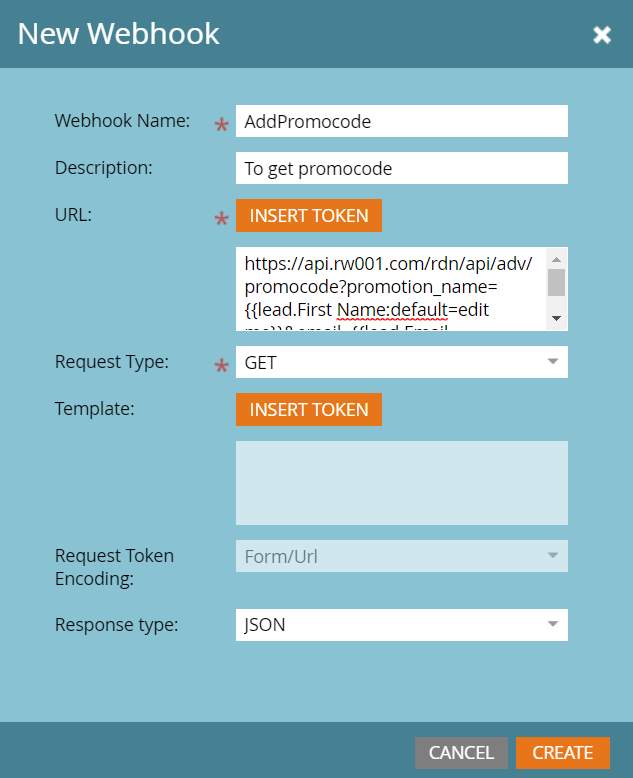Click CREATE to save the webhook
Viewport: 633px width, 778px height.
563,753
